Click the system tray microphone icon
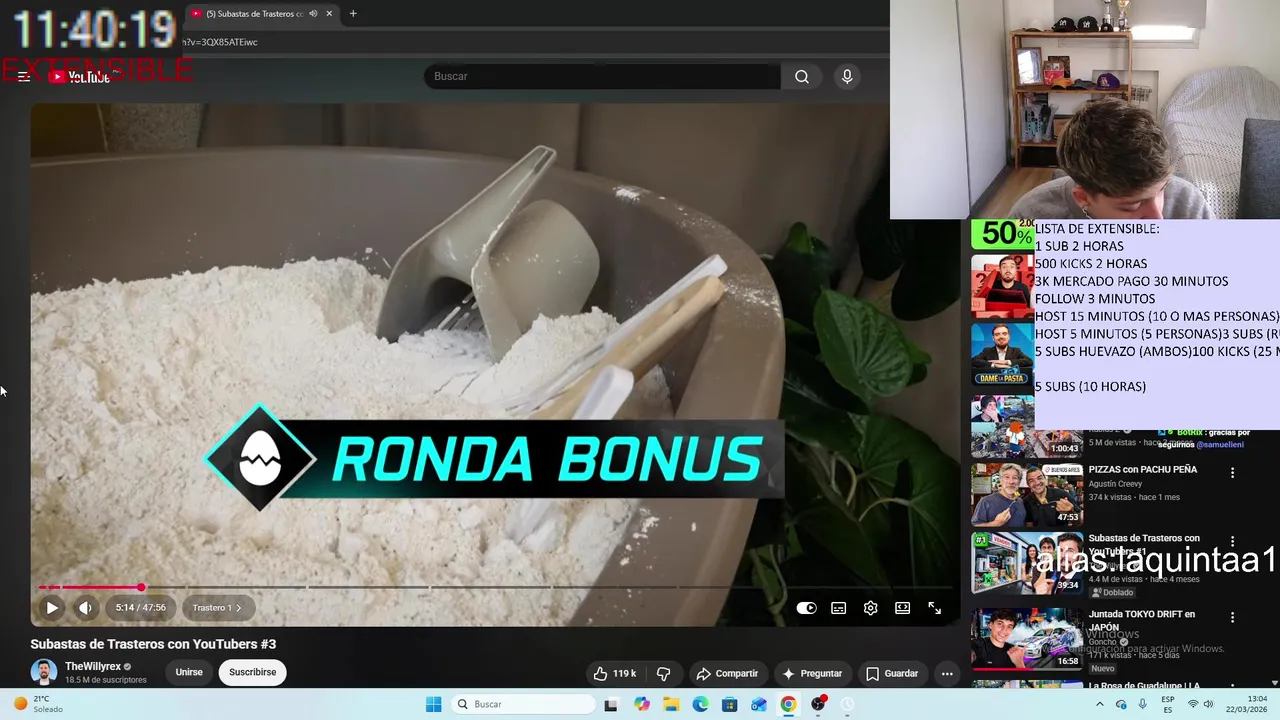Screen dimensions: 1280x720 1143,704
